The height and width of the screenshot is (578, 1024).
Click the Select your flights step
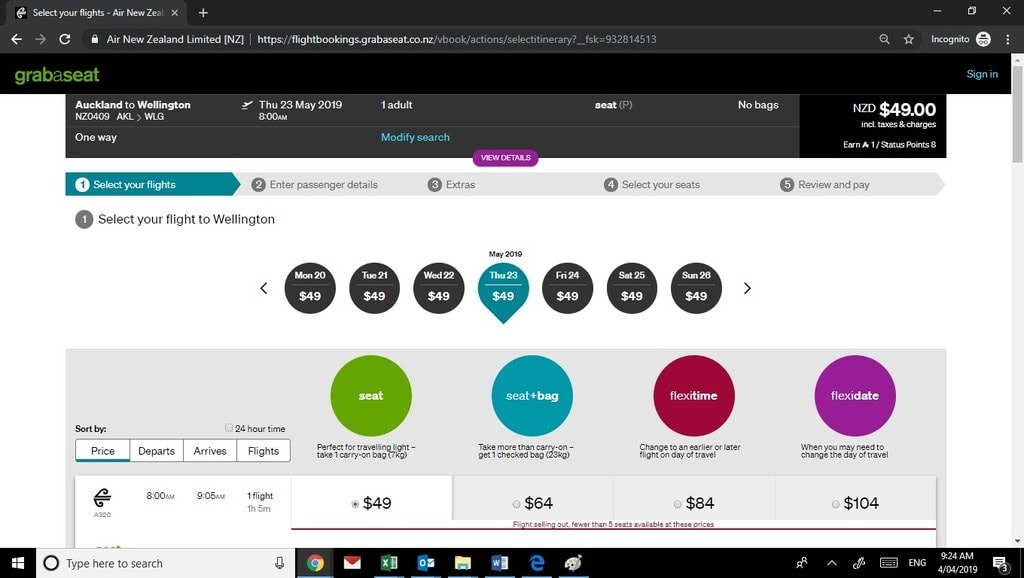pos(152,184)
